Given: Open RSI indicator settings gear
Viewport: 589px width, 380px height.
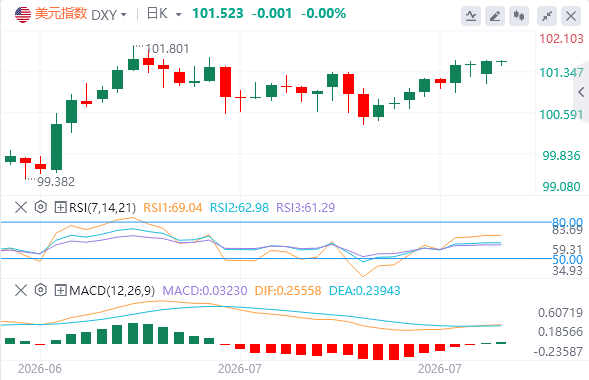Looking at the screenshot, I should 41,207.
